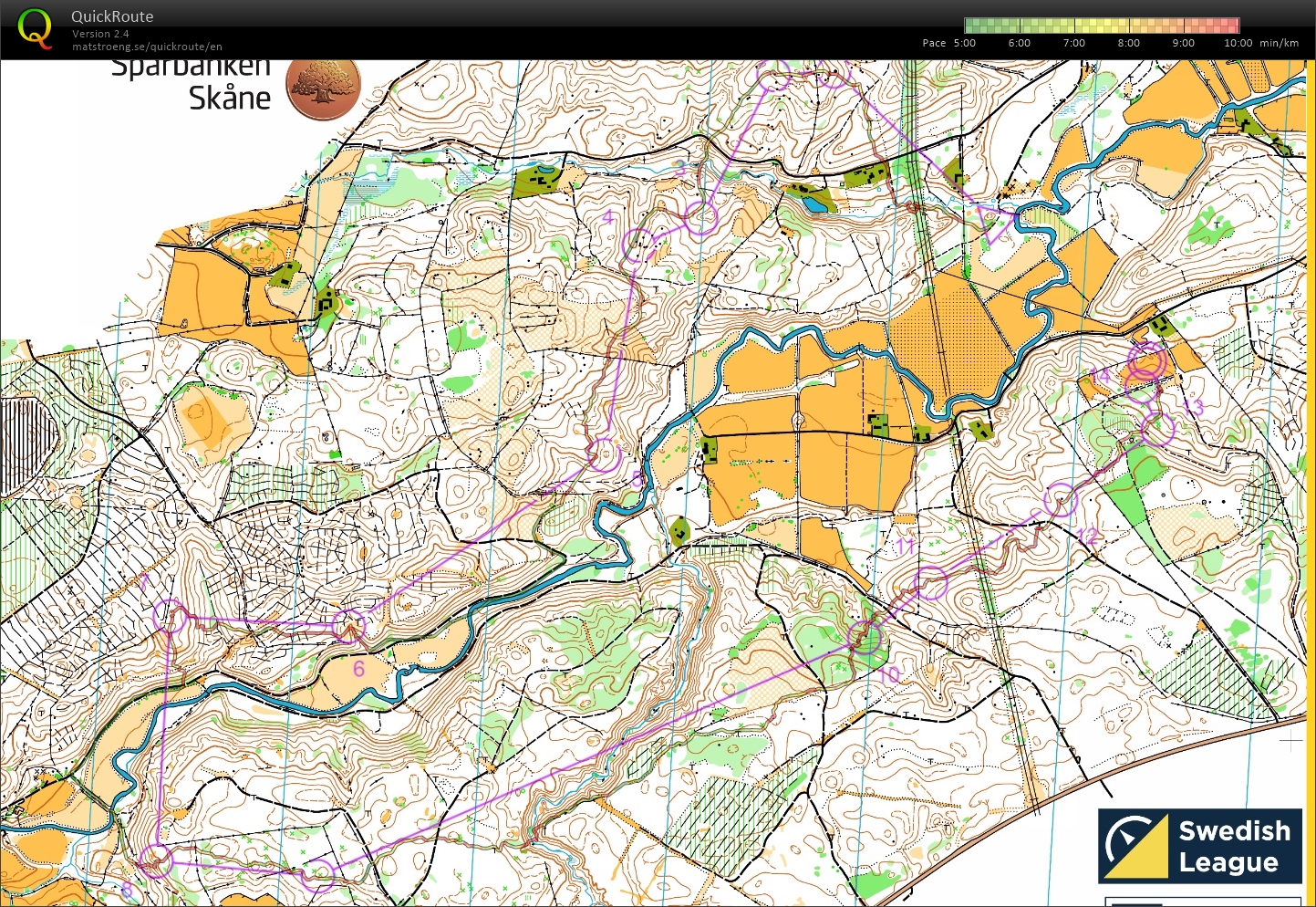The height and width of the screenshot is (907, 1316).
Task: Click the 5:00 pace label
Action: [x=965, y=43]
